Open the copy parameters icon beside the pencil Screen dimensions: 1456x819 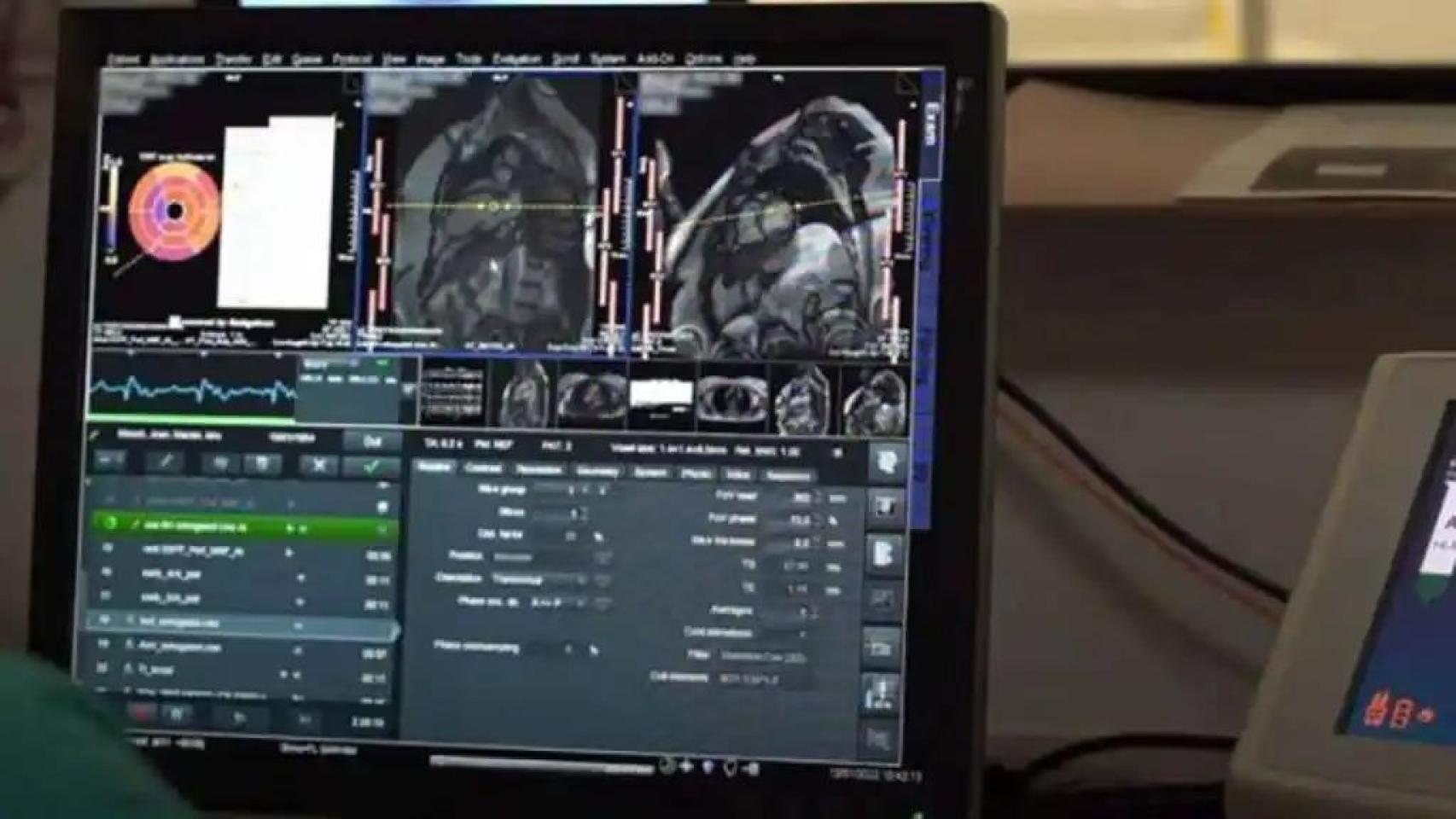tap(221, 462)
